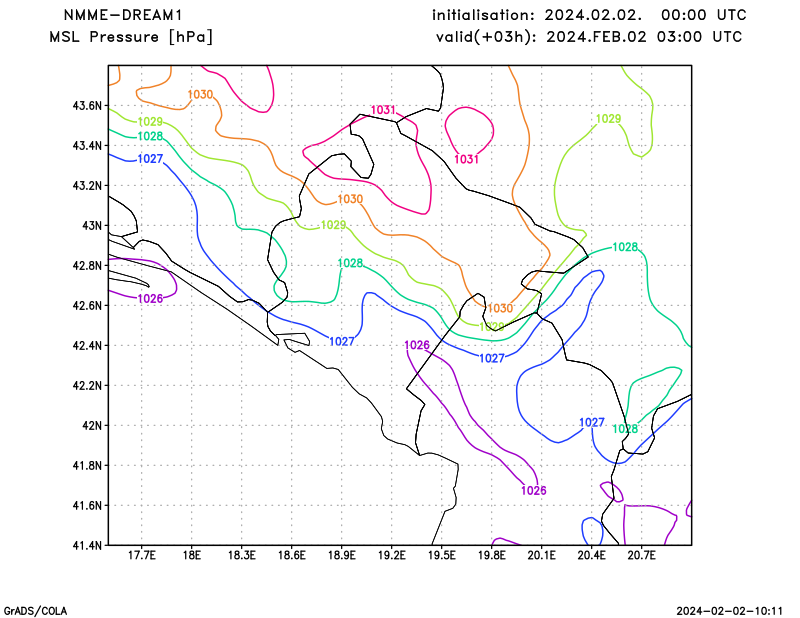Select the valid(+03h) 03:00 UTC line
The image size is (800, 618).
coord(589,37)
